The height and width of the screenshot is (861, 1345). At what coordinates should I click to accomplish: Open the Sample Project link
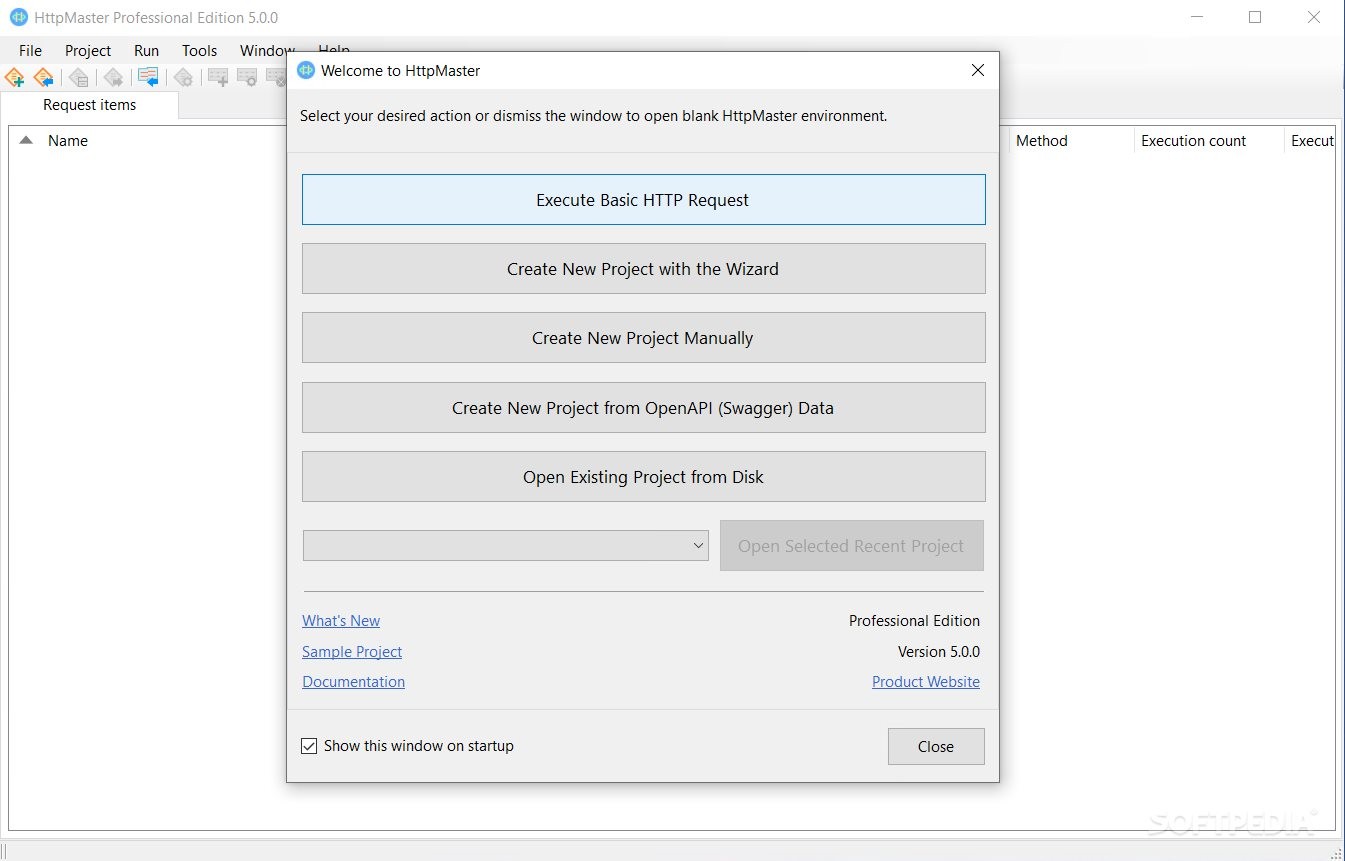coord(352,652)
